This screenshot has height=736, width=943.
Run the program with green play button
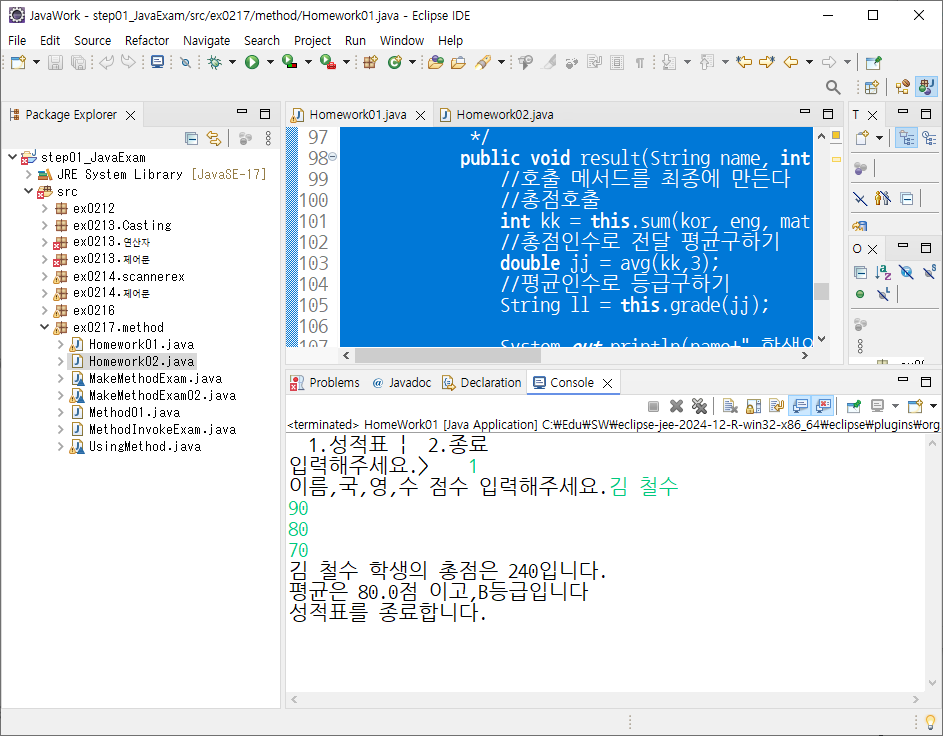point(252,62)
